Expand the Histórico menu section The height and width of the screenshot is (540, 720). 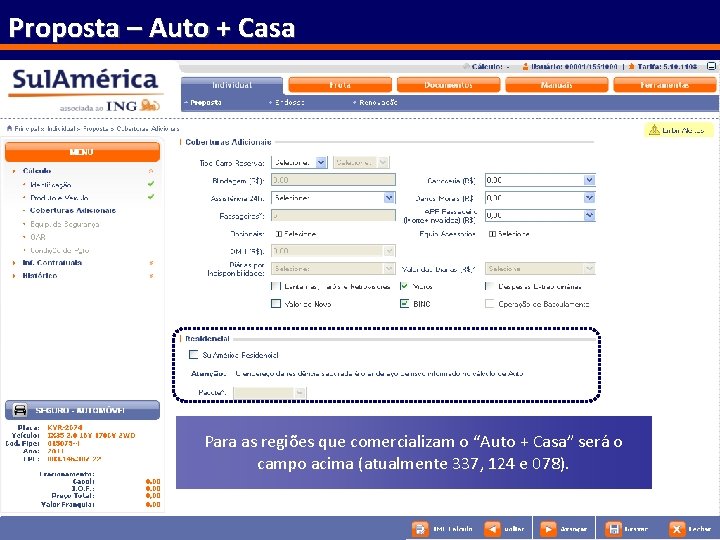click(39, 276)
